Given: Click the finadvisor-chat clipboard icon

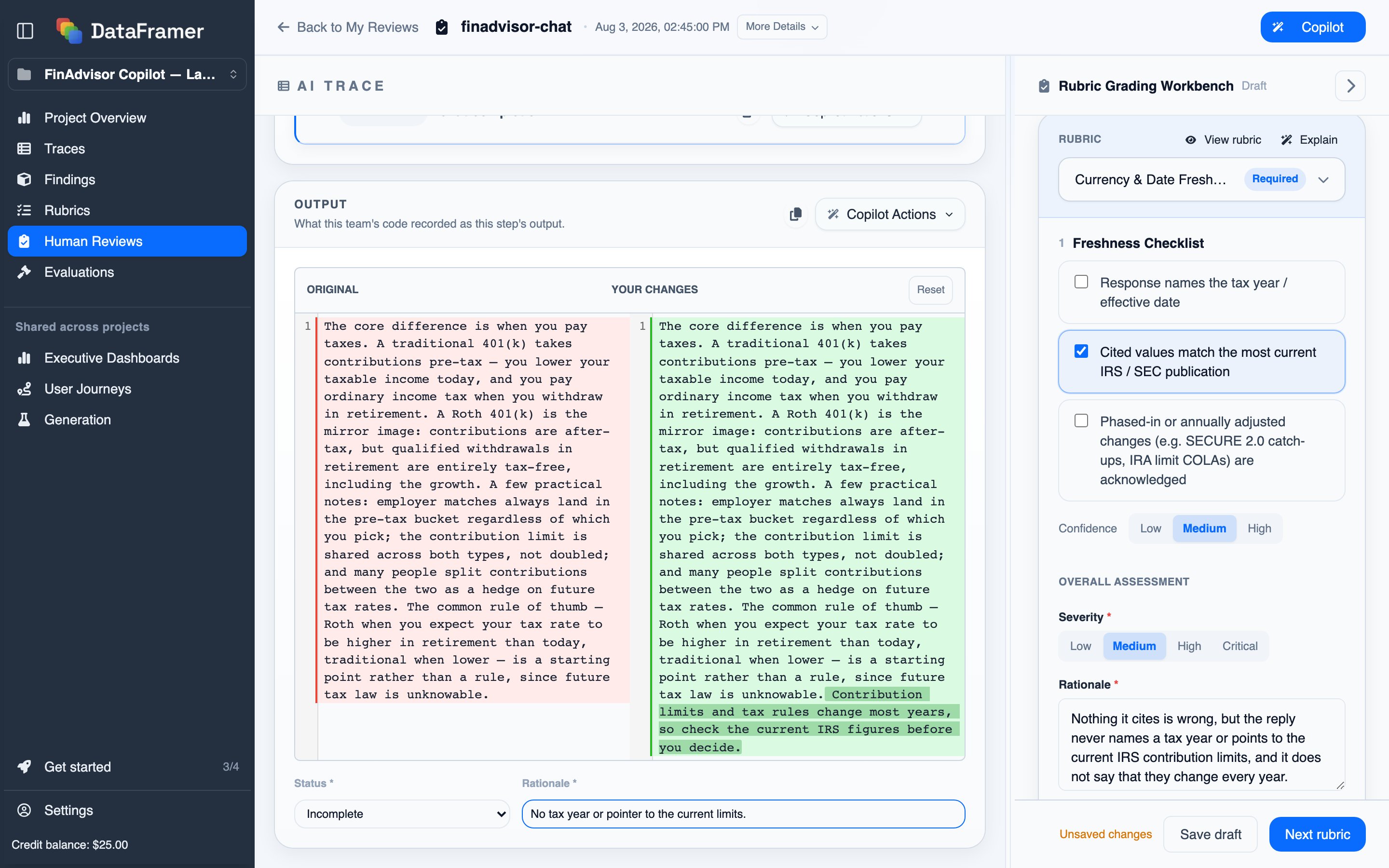Looking at the screenshot, I should 441,27.
